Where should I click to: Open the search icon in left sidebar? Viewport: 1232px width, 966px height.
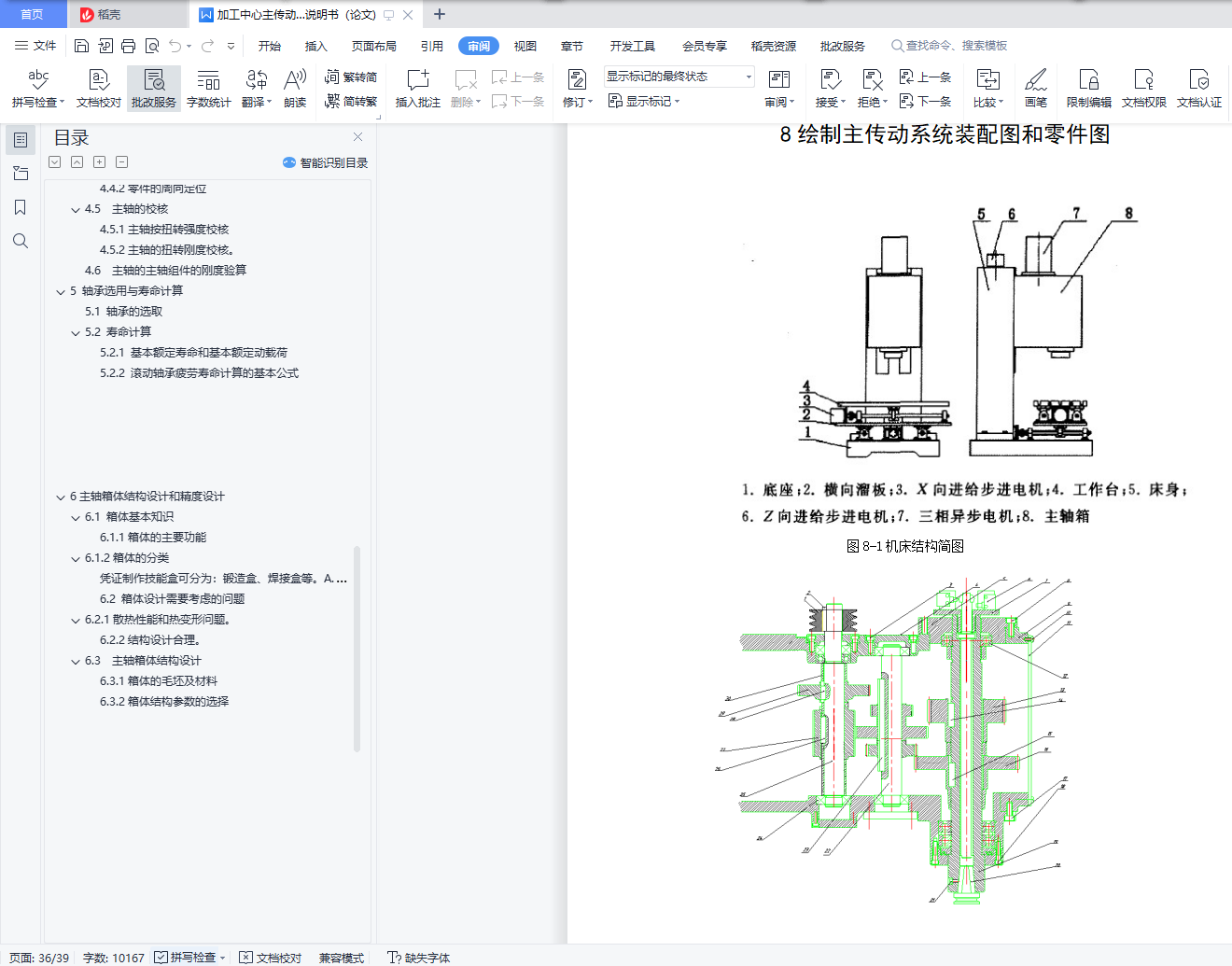(21, 241)
